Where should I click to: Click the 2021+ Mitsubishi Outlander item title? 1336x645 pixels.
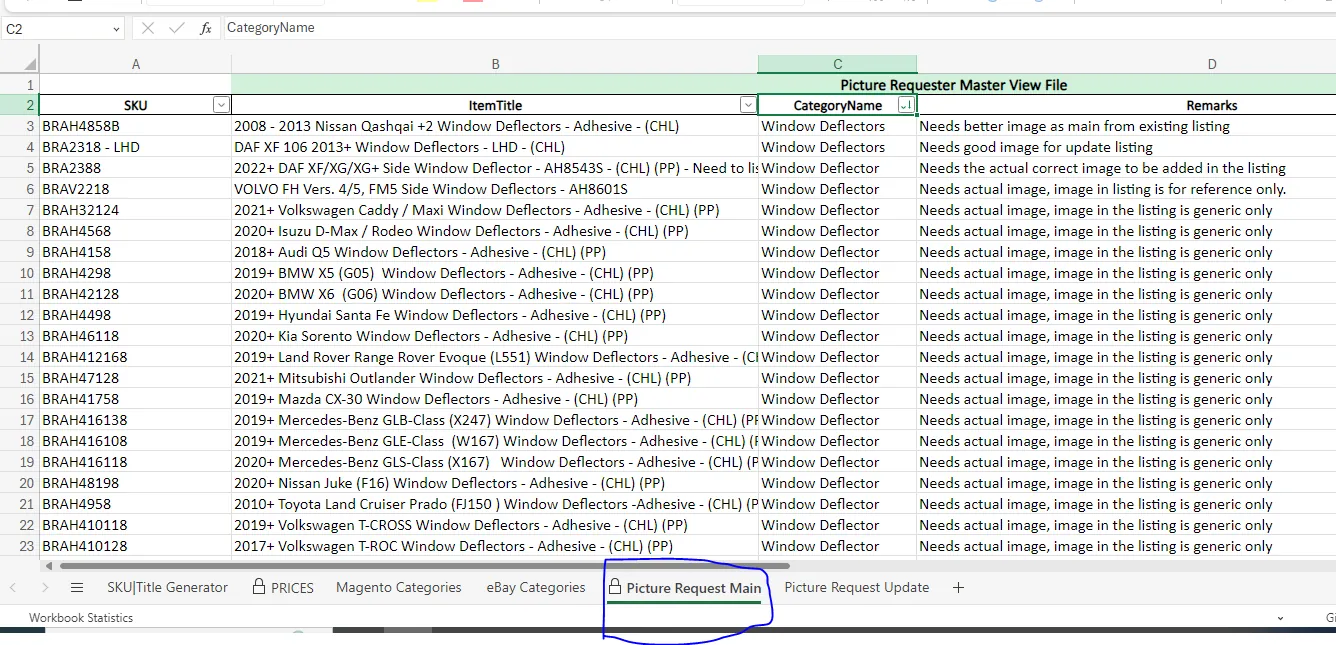pyautogui.click(x=462, y=378)
